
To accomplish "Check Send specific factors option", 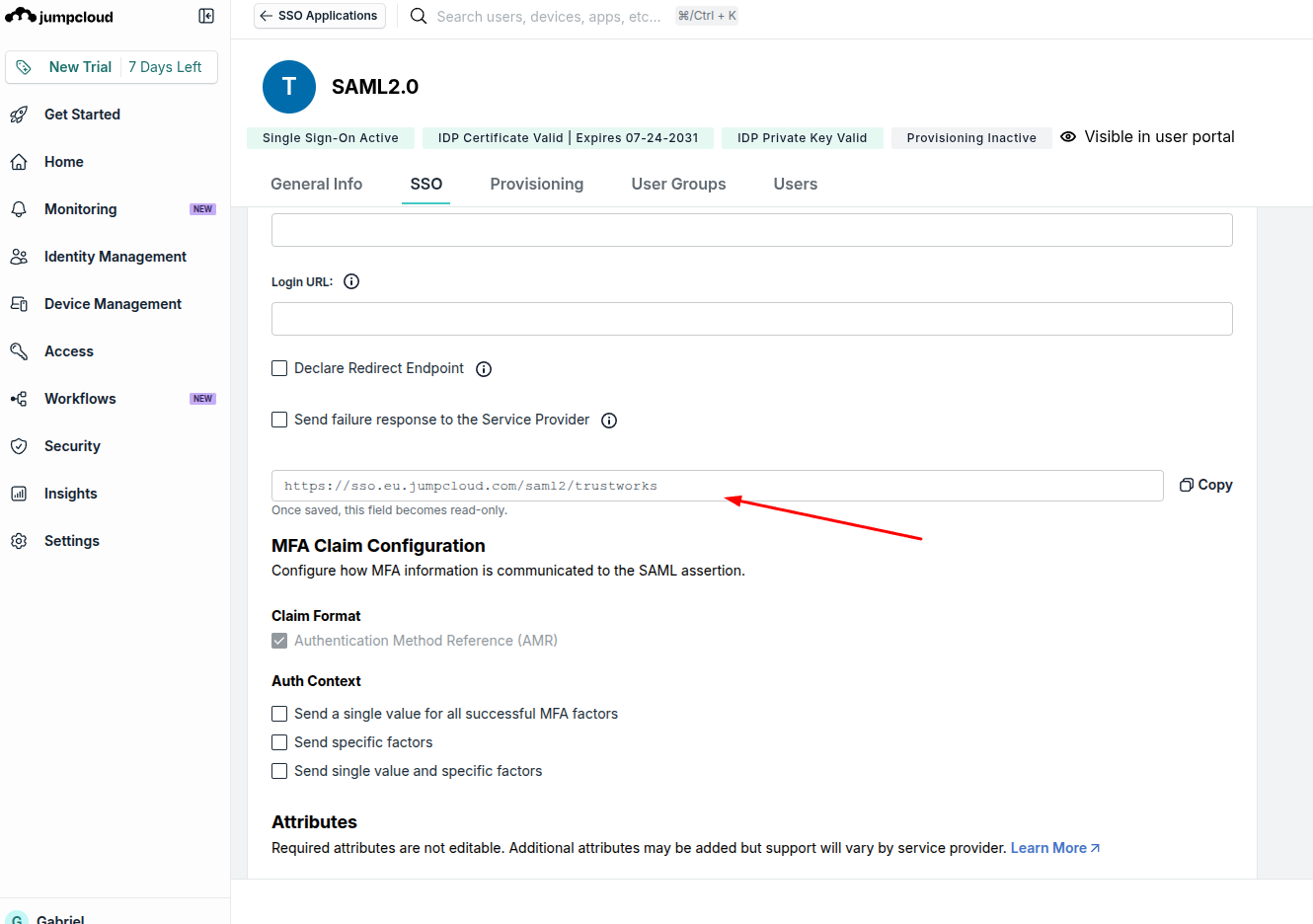I will tap(279, 742).
